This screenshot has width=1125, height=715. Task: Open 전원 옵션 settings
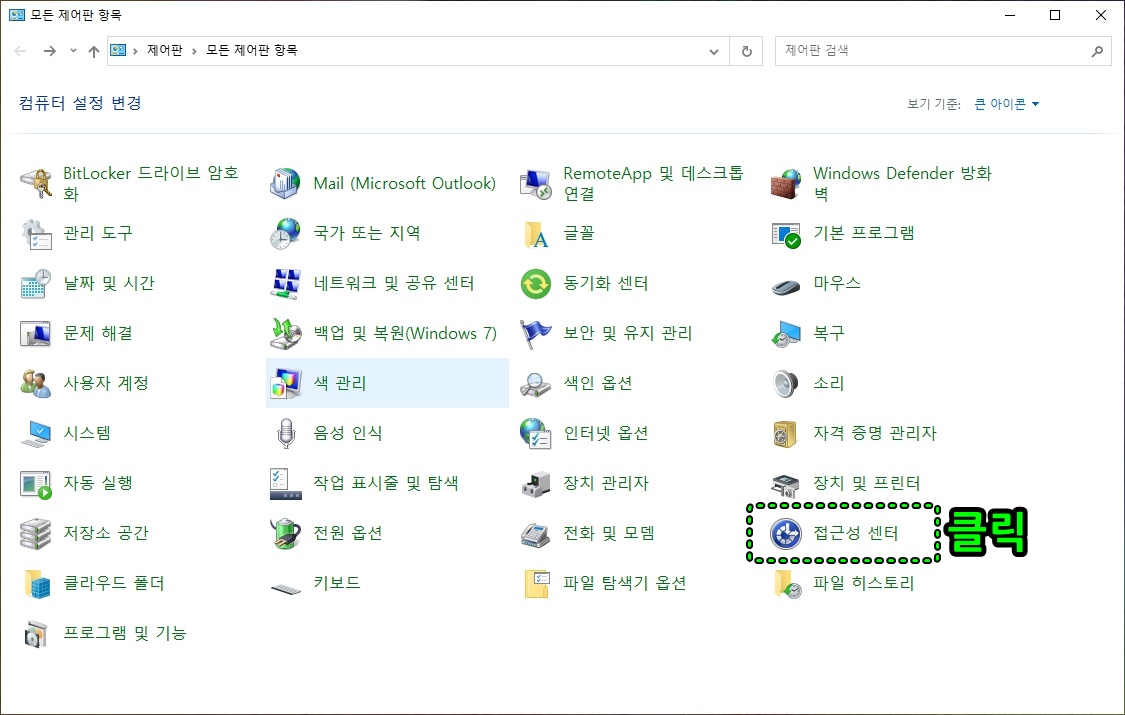coord(334,533)
